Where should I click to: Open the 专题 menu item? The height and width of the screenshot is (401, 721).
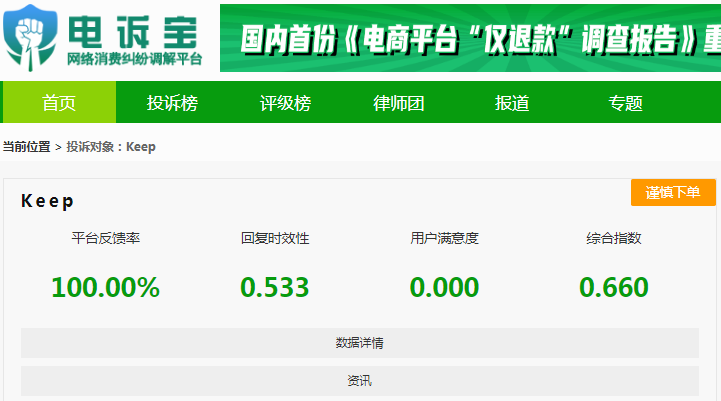click(625, 103)
